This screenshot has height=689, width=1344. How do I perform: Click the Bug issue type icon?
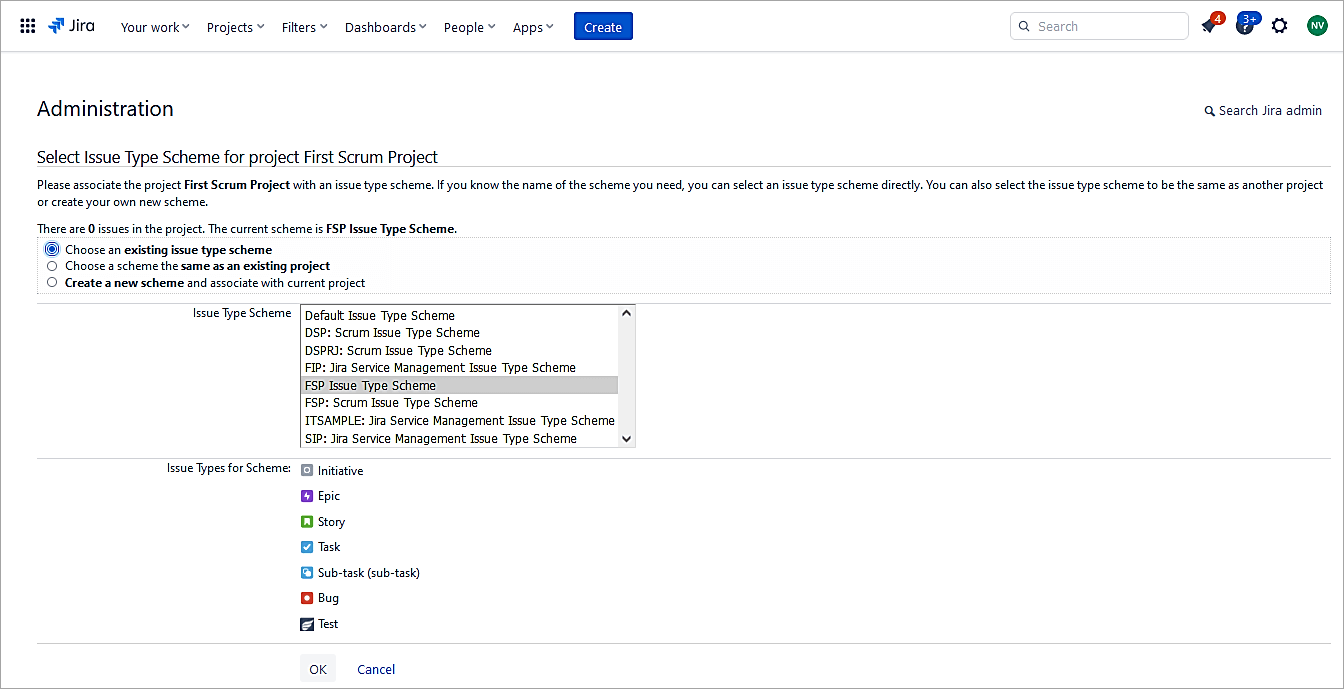pos(307,598)
